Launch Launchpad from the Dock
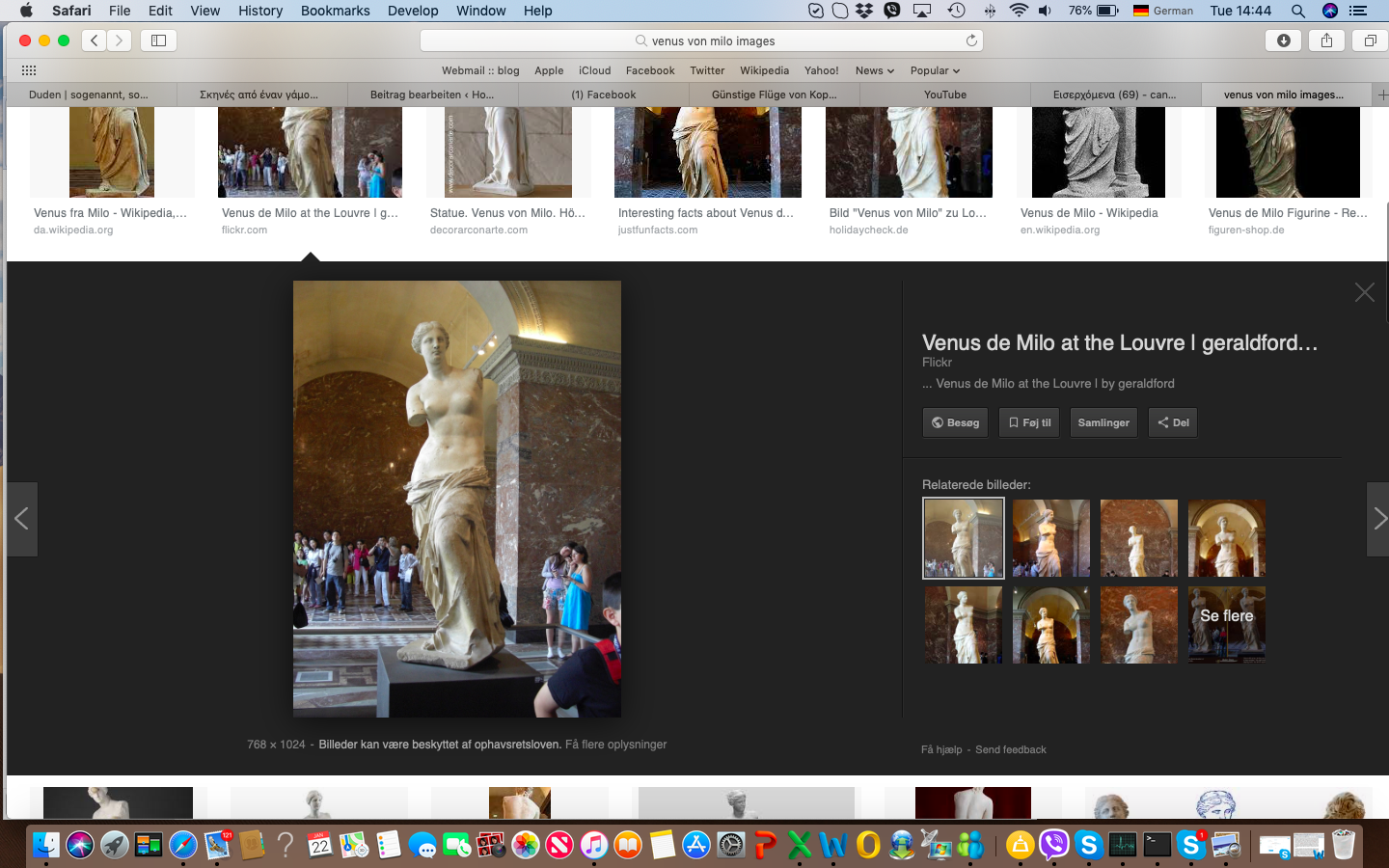The height and width of the screenshot is (868, 1389). point(114,845)
